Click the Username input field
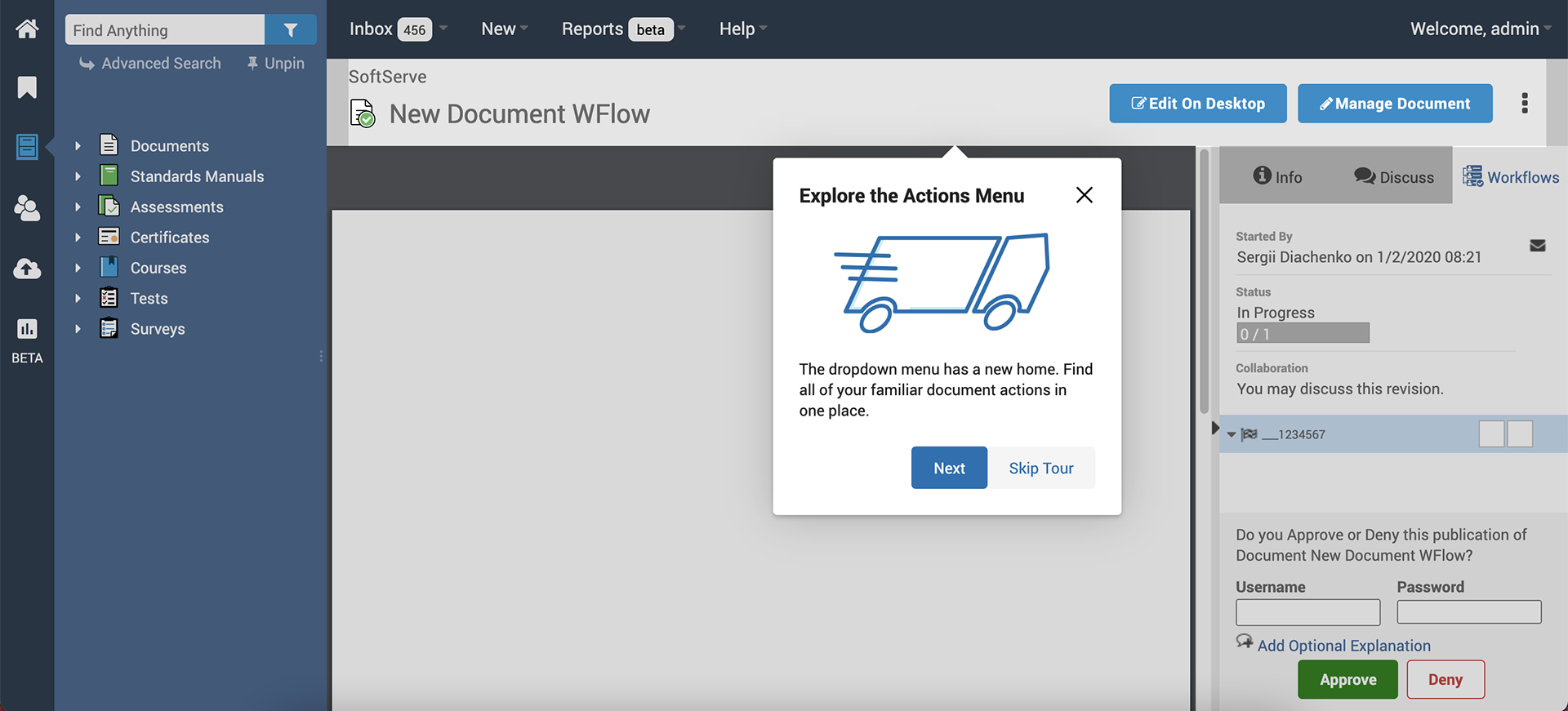The height and width of the screenshot is (711, 1568). (x=1307, y=612)
